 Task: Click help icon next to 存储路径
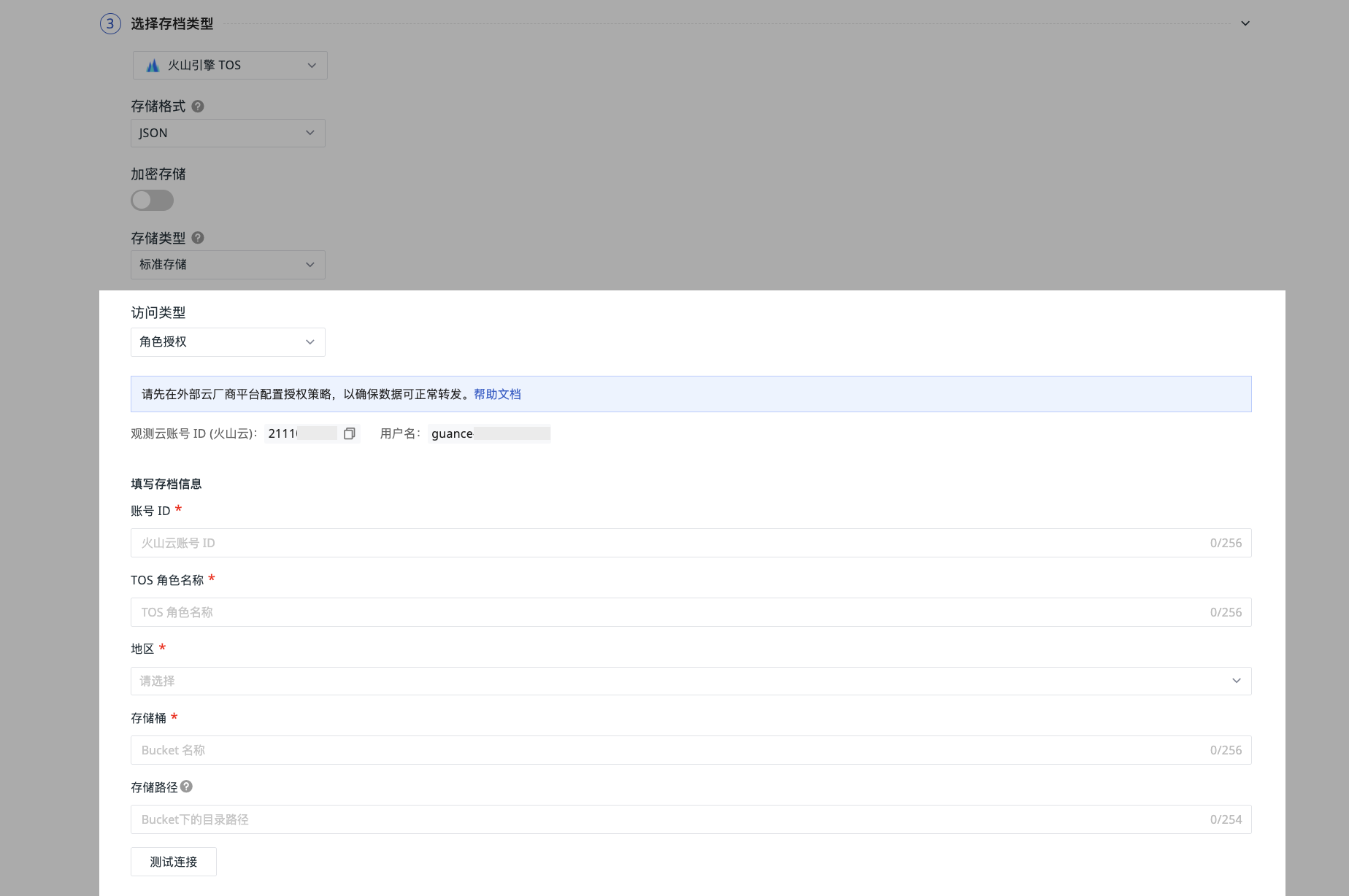[x=186, y=787]
